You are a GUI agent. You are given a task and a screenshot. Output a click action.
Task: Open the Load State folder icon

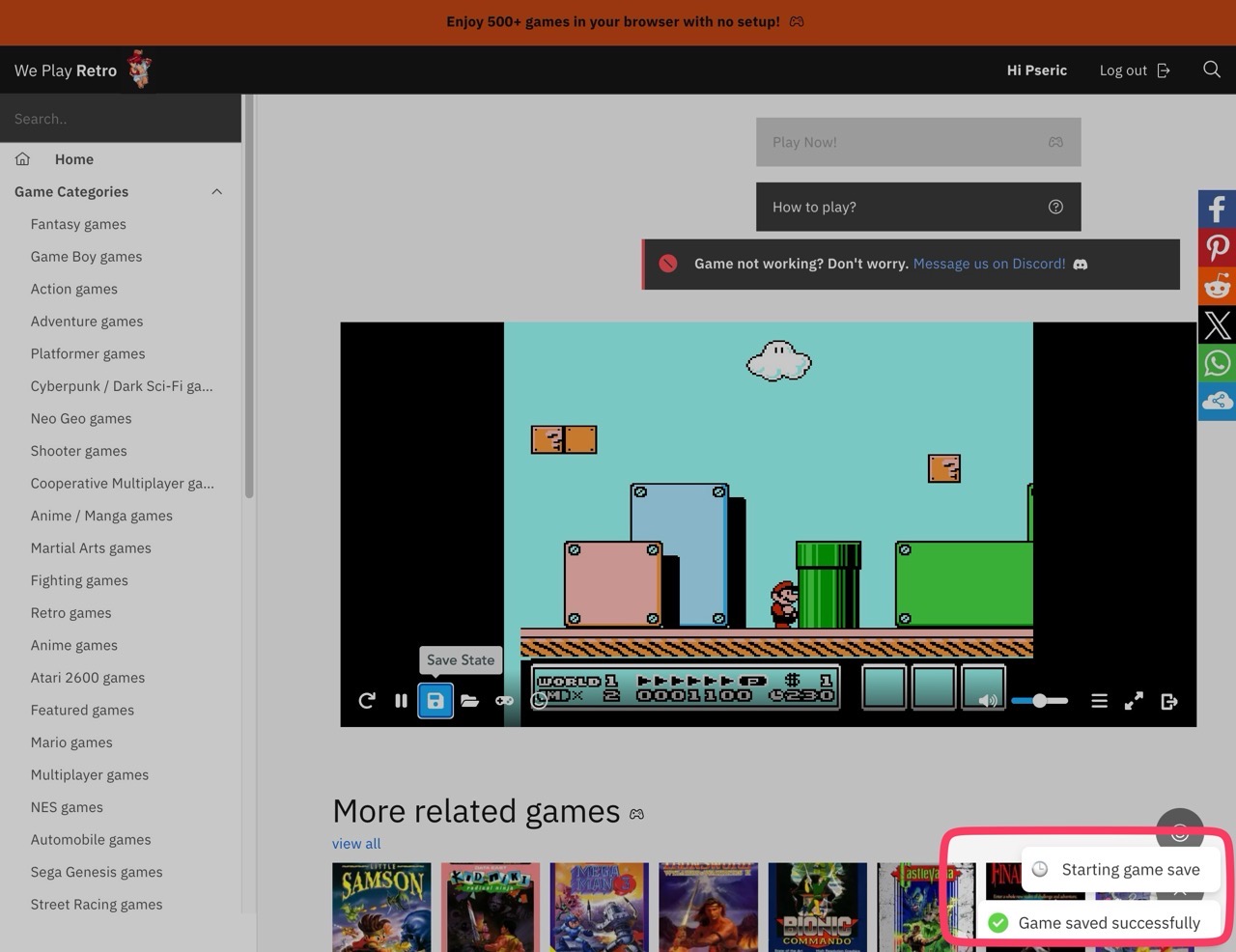[470, 701]
